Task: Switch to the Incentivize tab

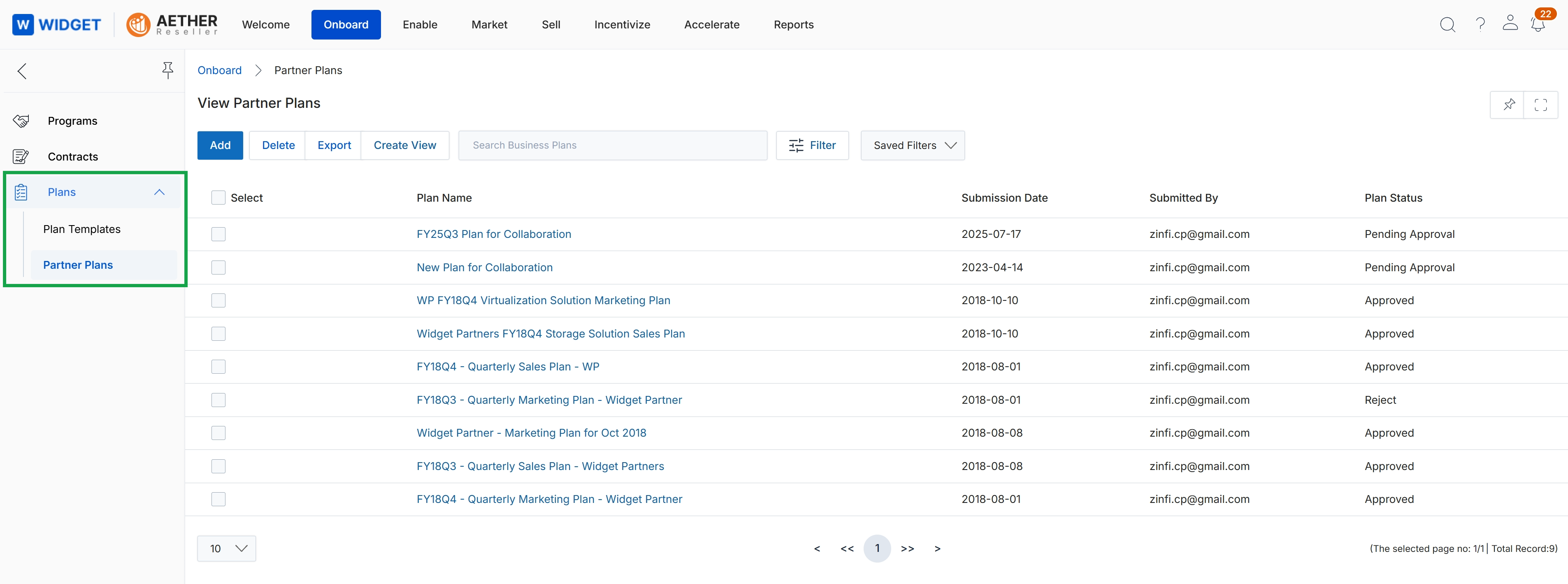Action: (622, 24)
